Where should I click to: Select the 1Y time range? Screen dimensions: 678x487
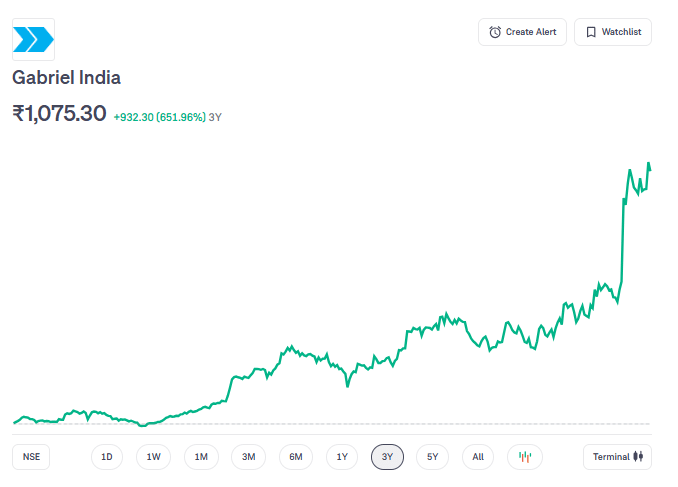(x=342, y=457)
